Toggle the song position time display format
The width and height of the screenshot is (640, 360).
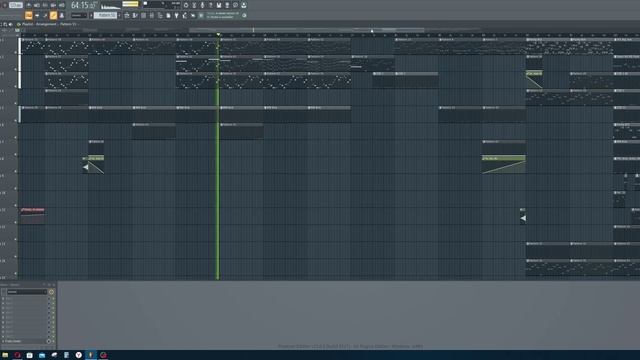pyautogui.click(x=85, y=5)
